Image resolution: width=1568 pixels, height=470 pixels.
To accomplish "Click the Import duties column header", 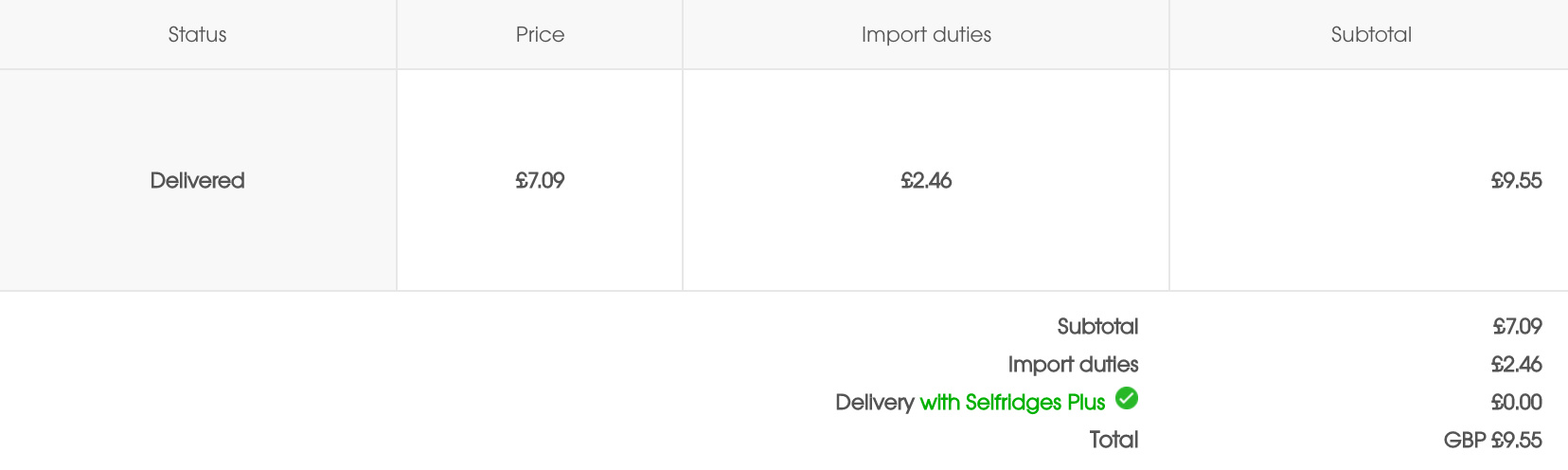I will point(926,35).
